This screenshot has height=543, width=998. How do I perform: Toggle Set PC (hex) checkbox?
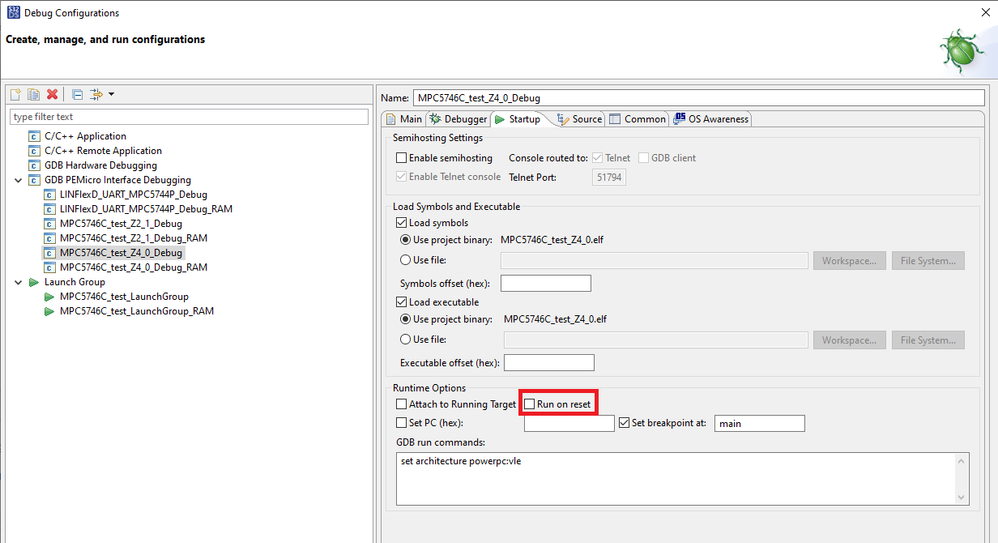(402, 423)
